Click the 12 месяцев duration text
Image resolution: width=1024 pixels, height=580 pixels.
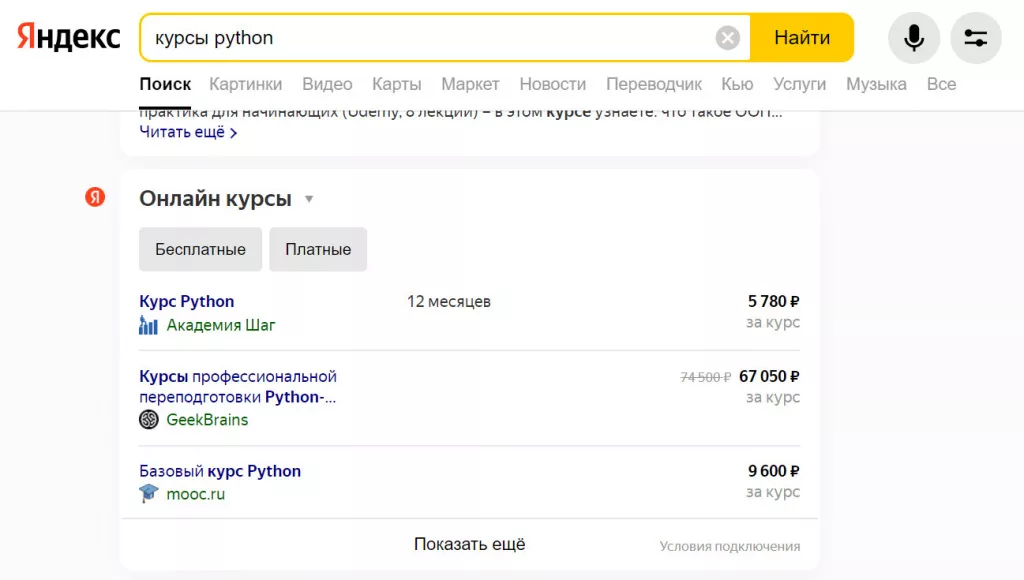(449, 301)
